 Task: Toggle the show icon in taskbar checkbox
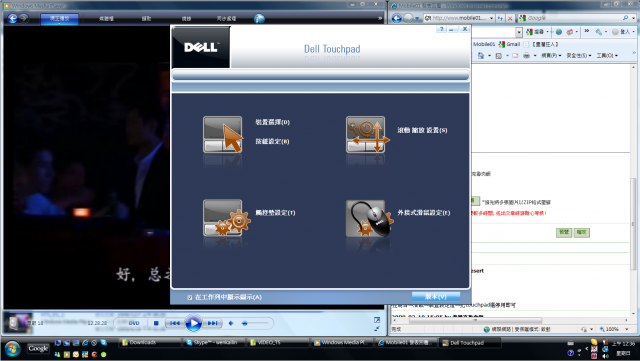pyautogui.click(x=190, y=297)
